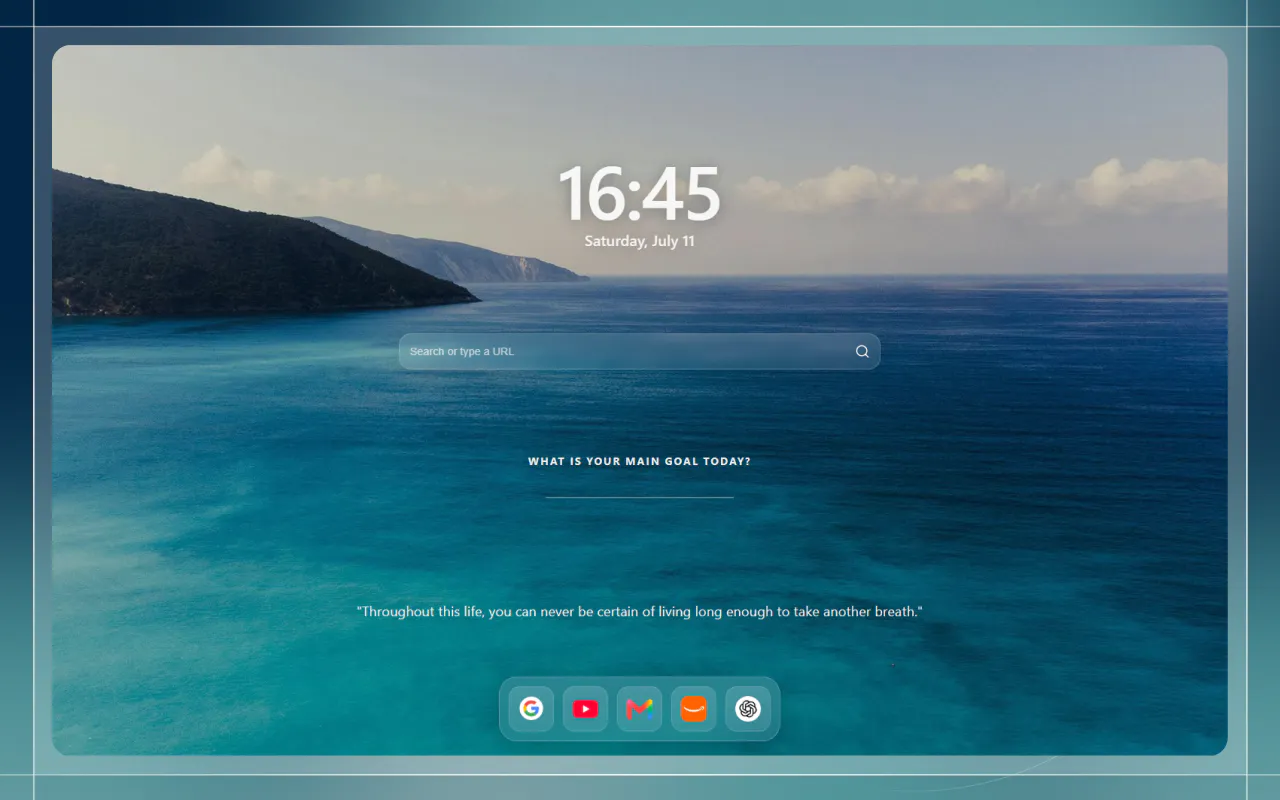Open the Amazon shortcut in the dock
1280x800 pixels.
[x=693, y=709]
